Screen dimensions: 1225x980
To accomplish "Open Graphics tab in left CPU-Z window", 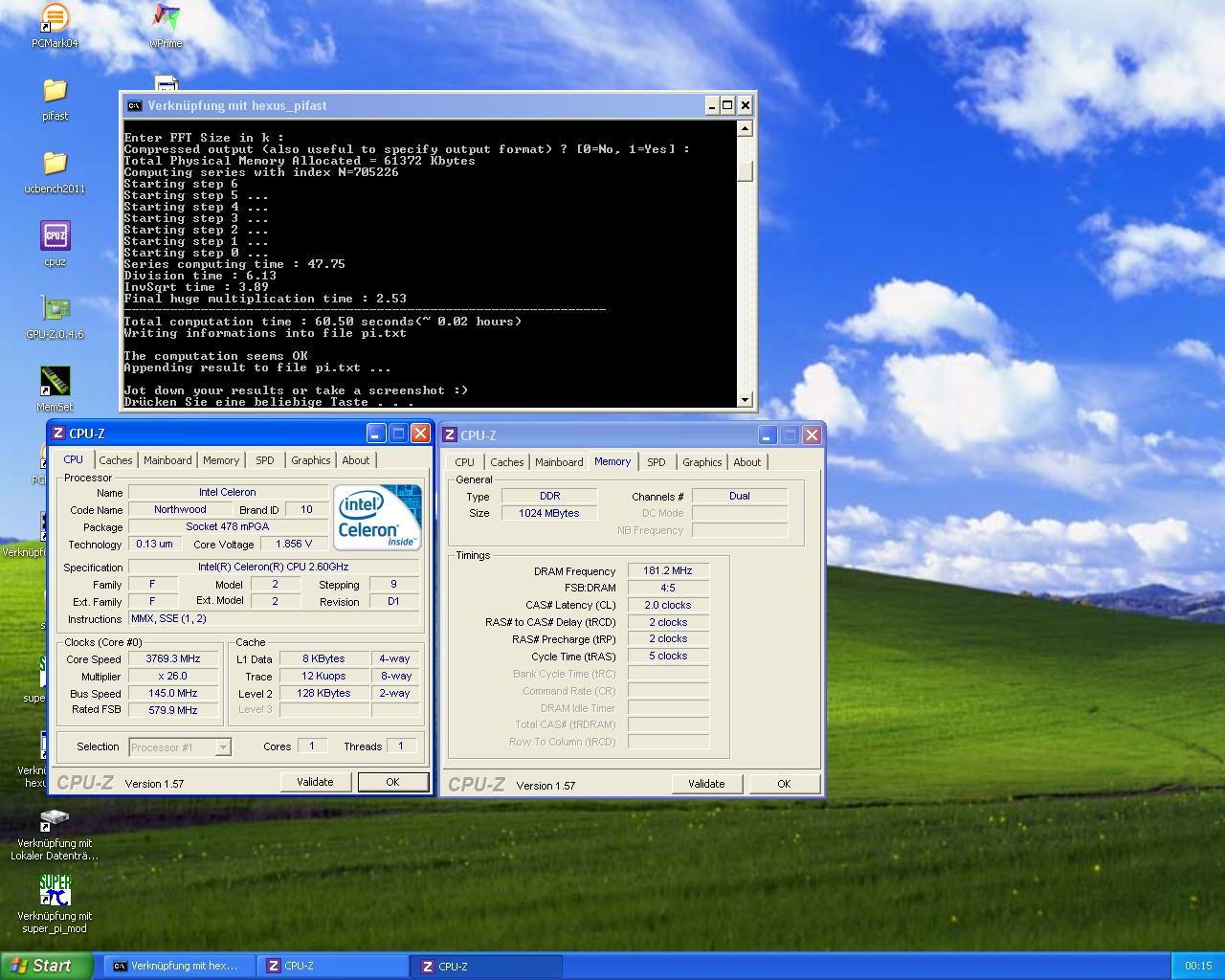I will [x=311, y=460].
